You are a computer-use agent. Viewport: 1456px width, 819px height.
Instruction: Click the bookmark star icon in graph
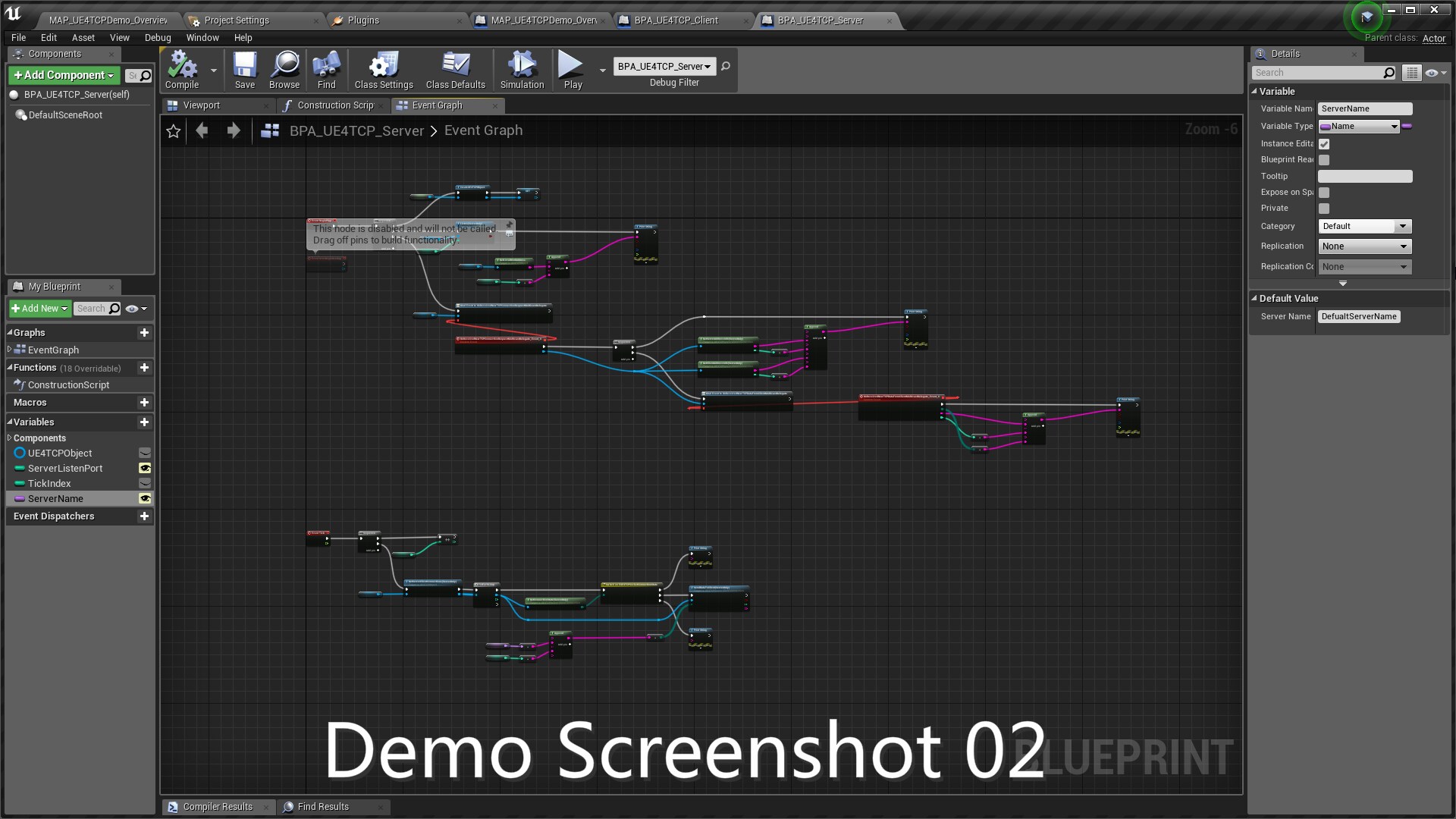[174, 131]
